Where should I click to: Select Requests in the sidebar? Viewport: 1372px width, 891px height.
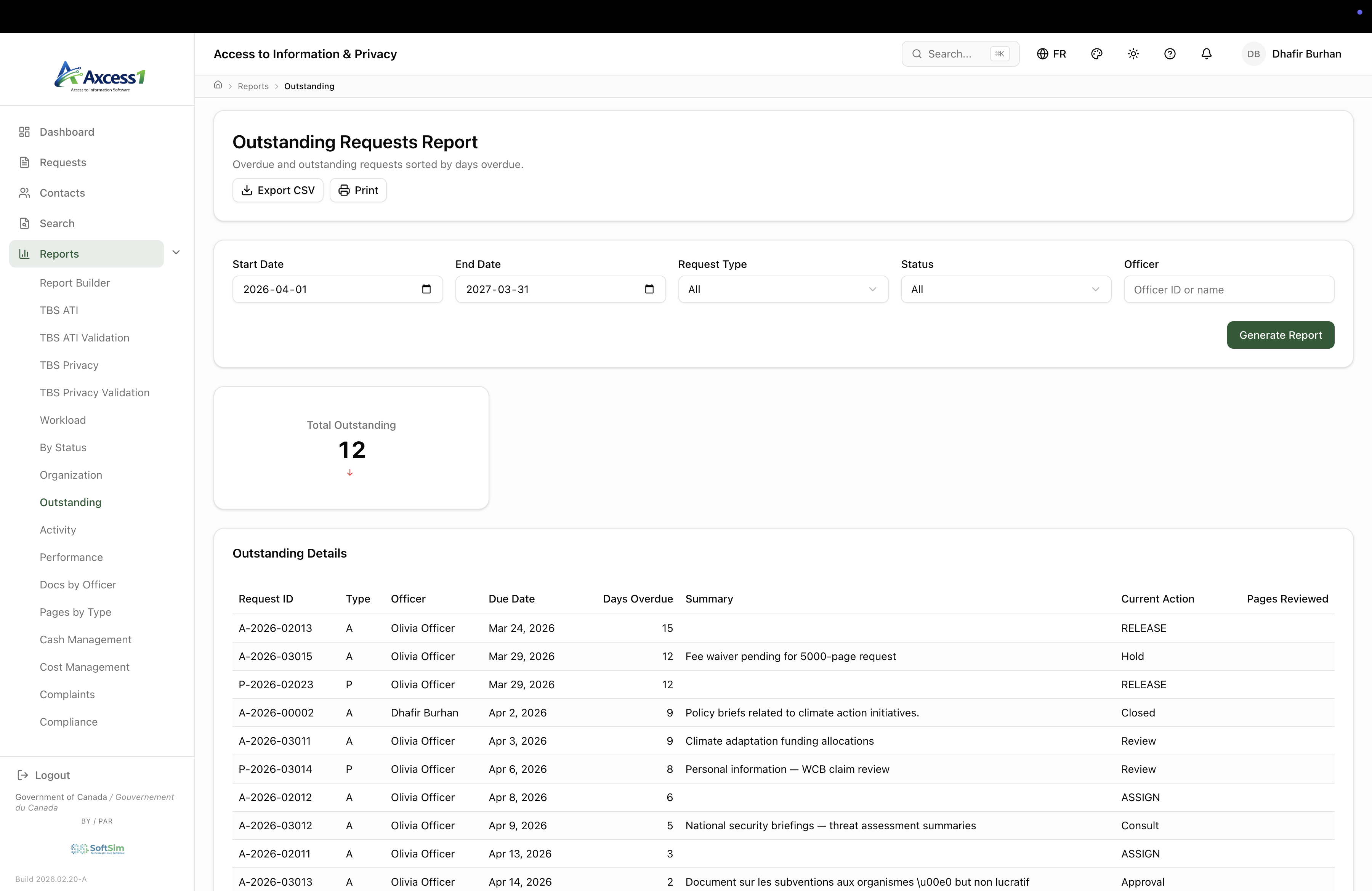pyautogui.click(x=62, y=162)
